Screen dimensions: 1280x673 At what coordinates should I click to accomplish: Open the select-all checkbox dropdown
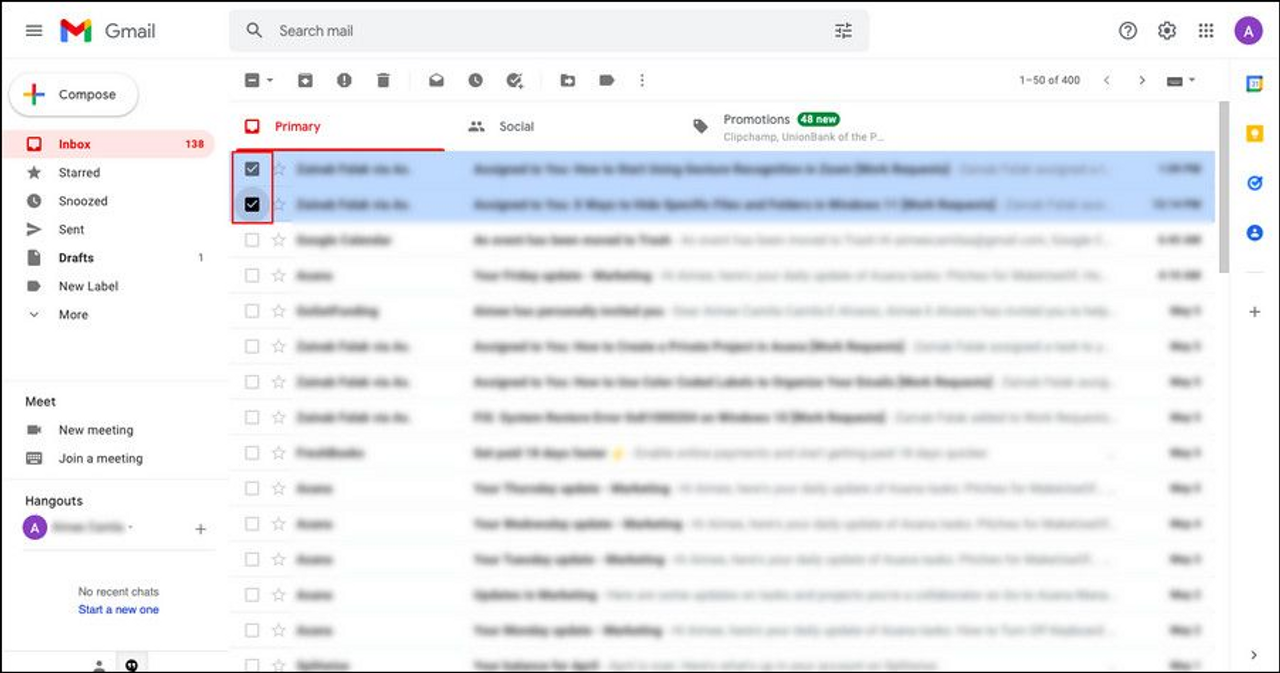(271, 81)
